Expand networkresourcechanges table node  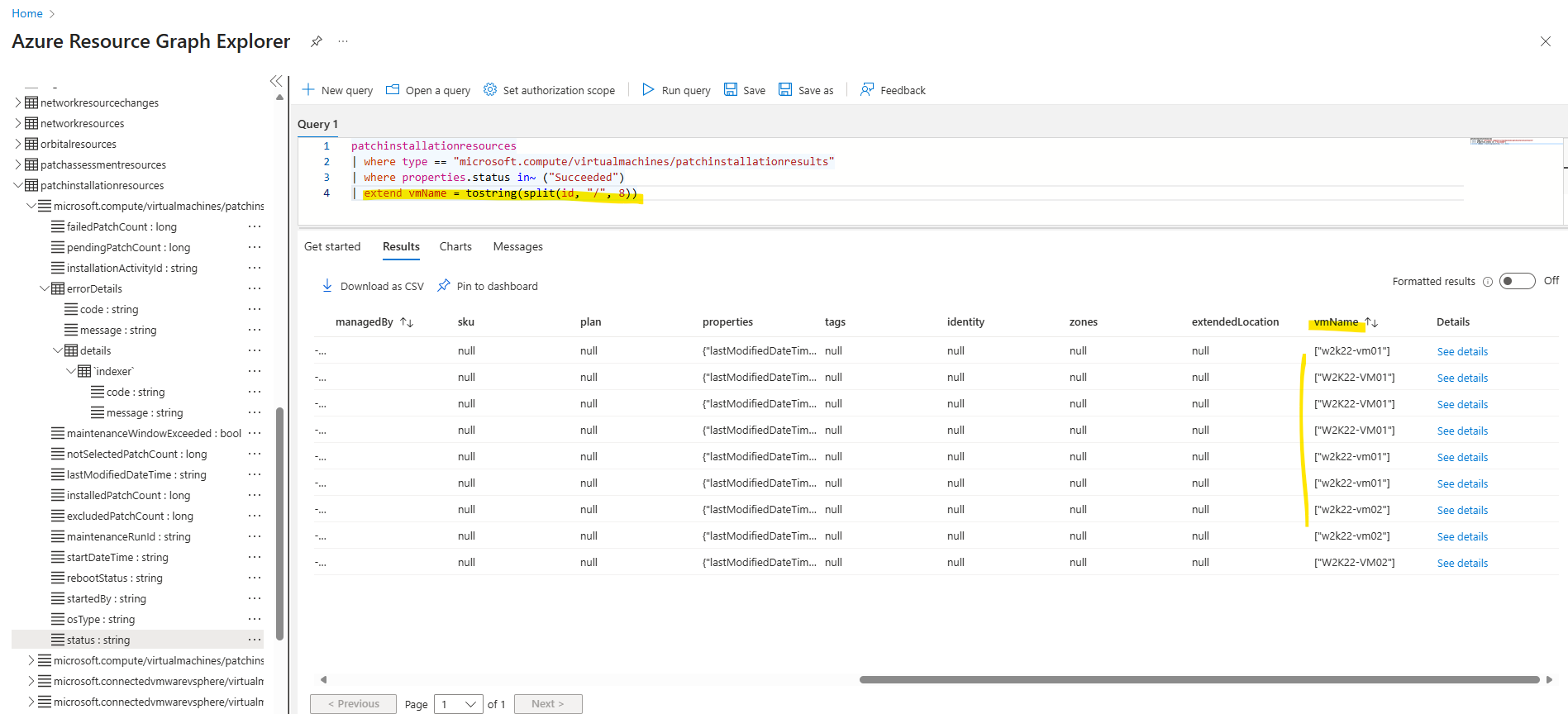18,102
